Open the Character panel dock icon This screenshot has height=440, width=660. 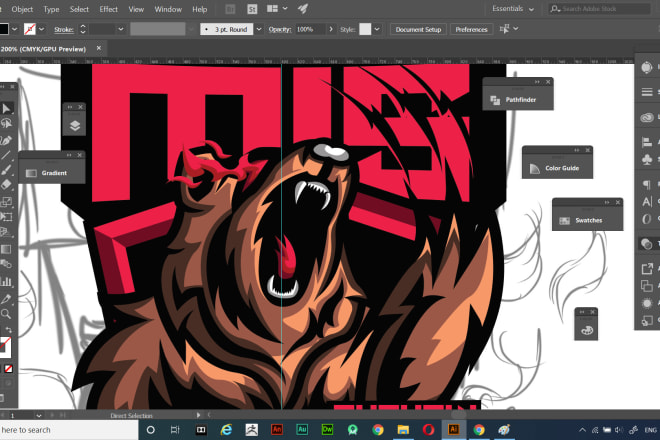[647, 202]
